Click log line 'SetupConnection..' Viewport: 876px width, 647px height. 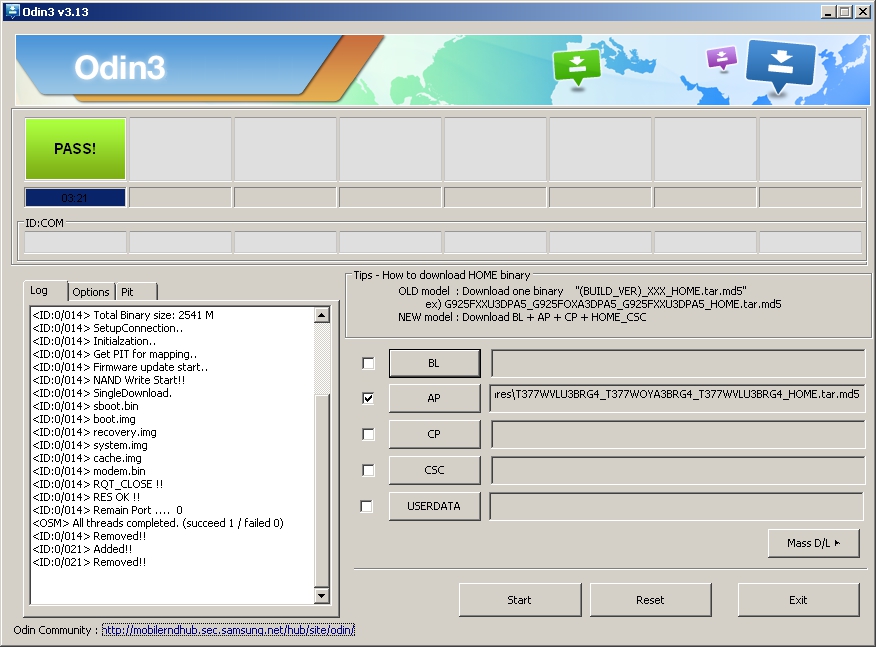[x=107, y=328]
